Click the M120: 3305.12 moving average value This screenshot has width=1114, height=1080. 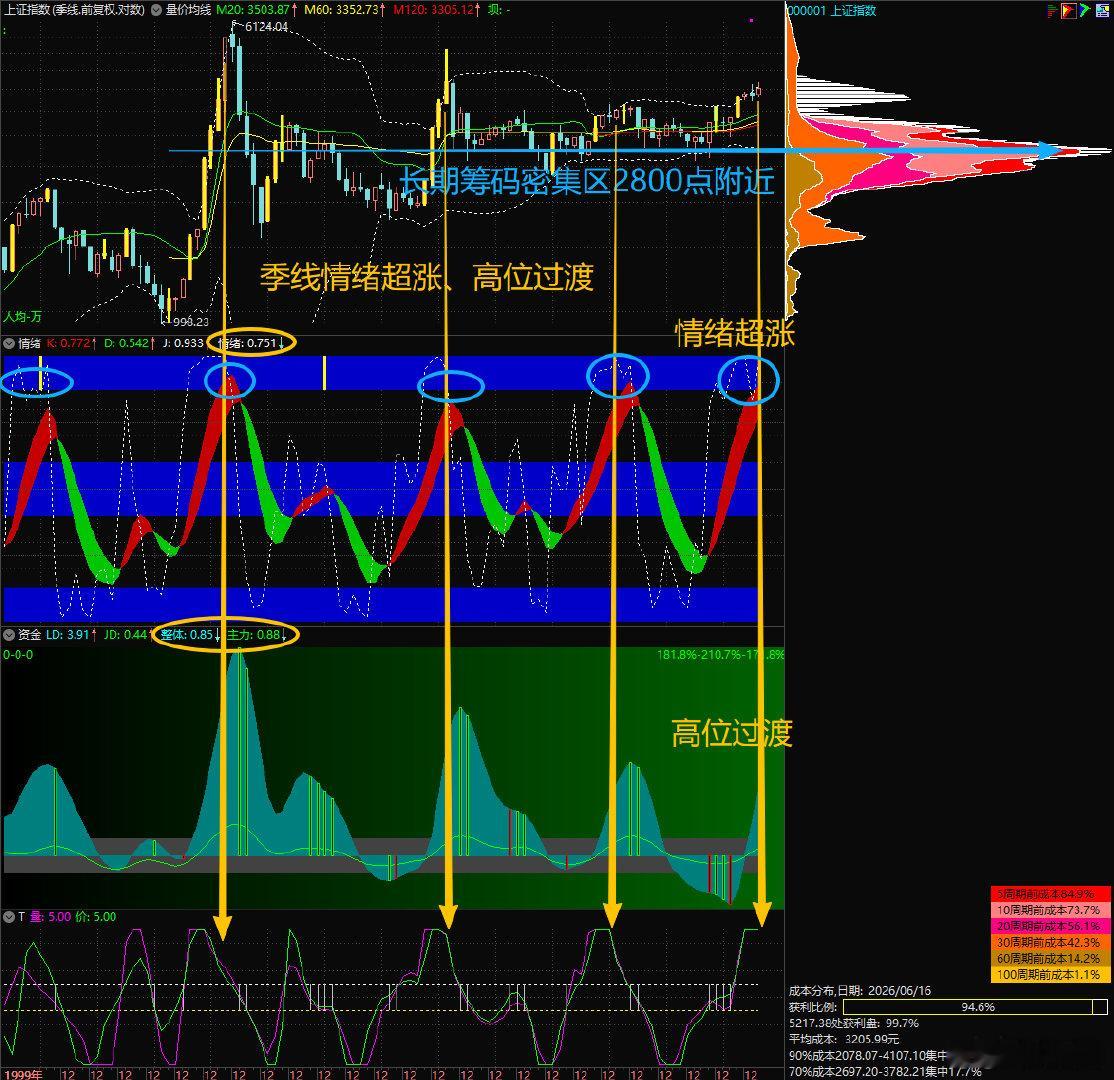[436, 10]
